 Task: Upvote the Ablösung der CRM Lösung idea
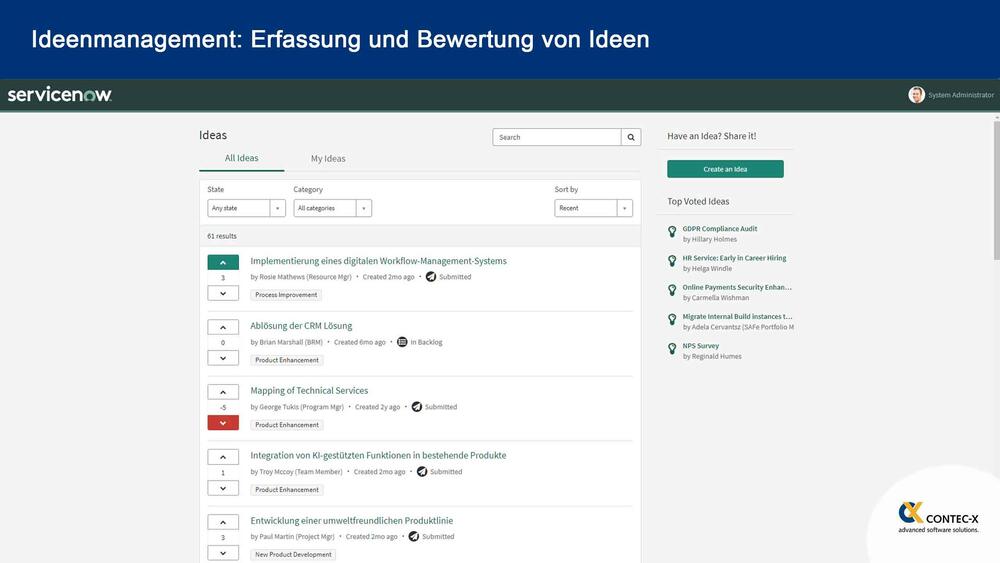tap(223, 327)
